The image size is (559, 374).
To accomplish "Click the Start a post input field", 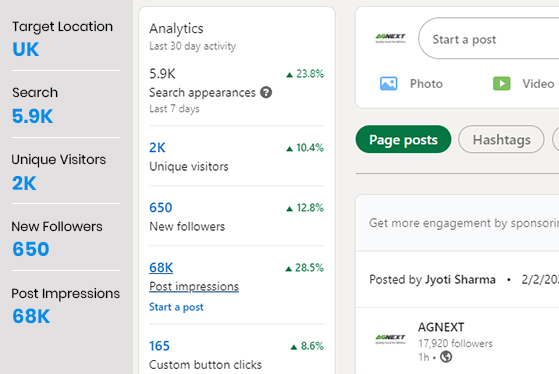I will 488,39.
